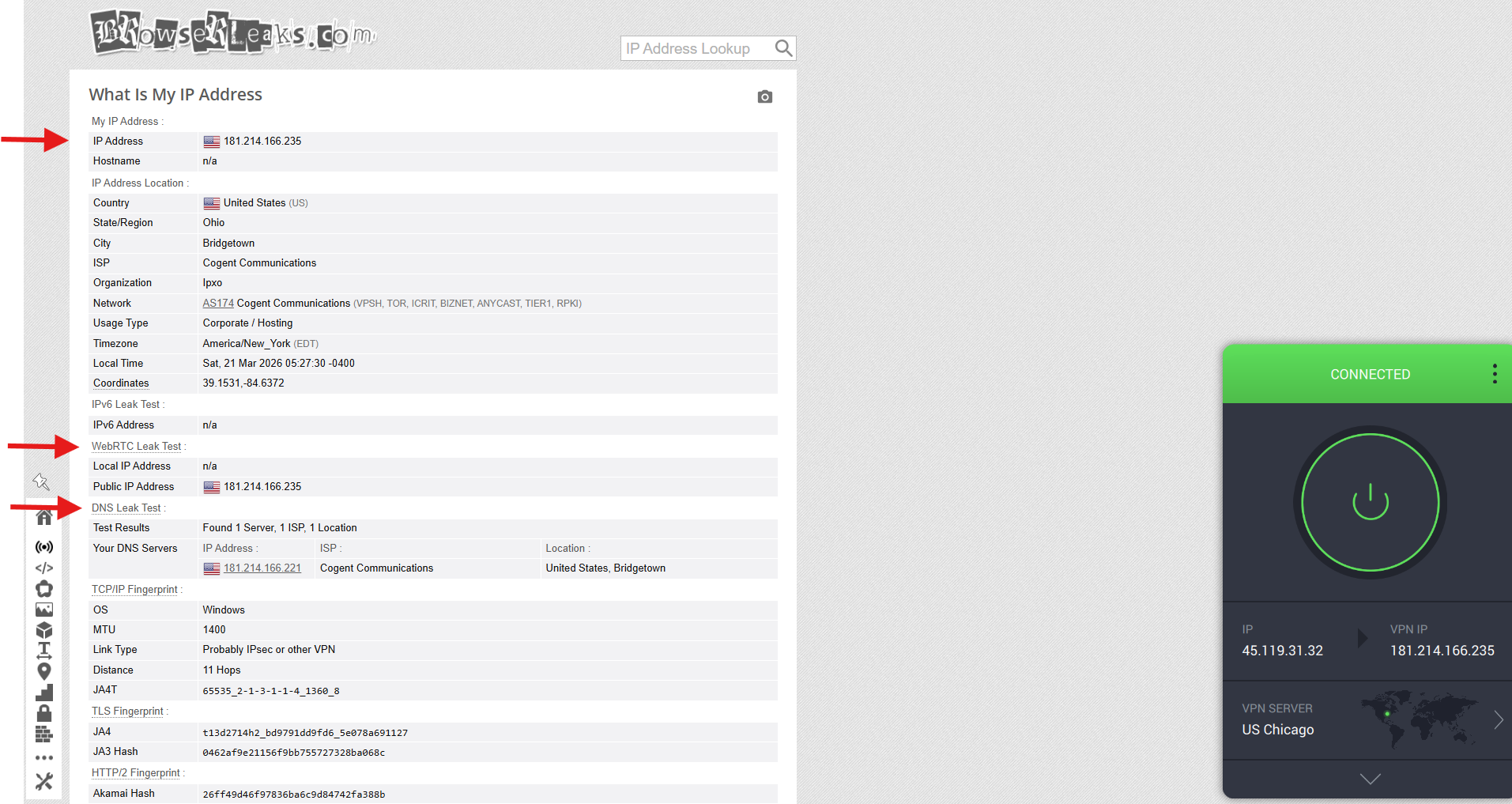The image size is (1512, 804).
Task: Click the VPN IP 181.214.166.235 in VPN app
Action: (x=1442, y=651)
